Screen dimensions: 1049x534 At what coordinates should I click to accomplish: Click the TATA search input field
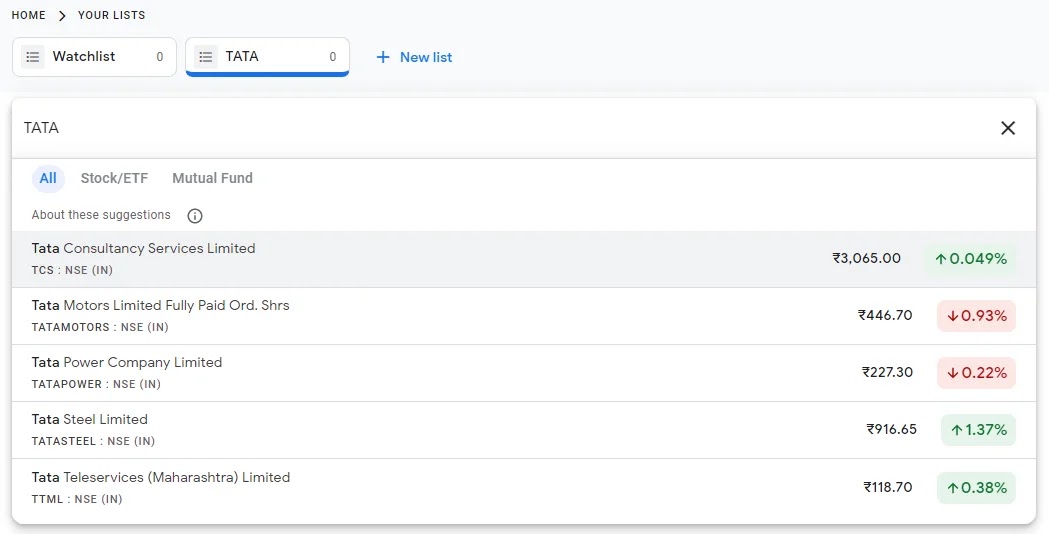coord(502,128)
